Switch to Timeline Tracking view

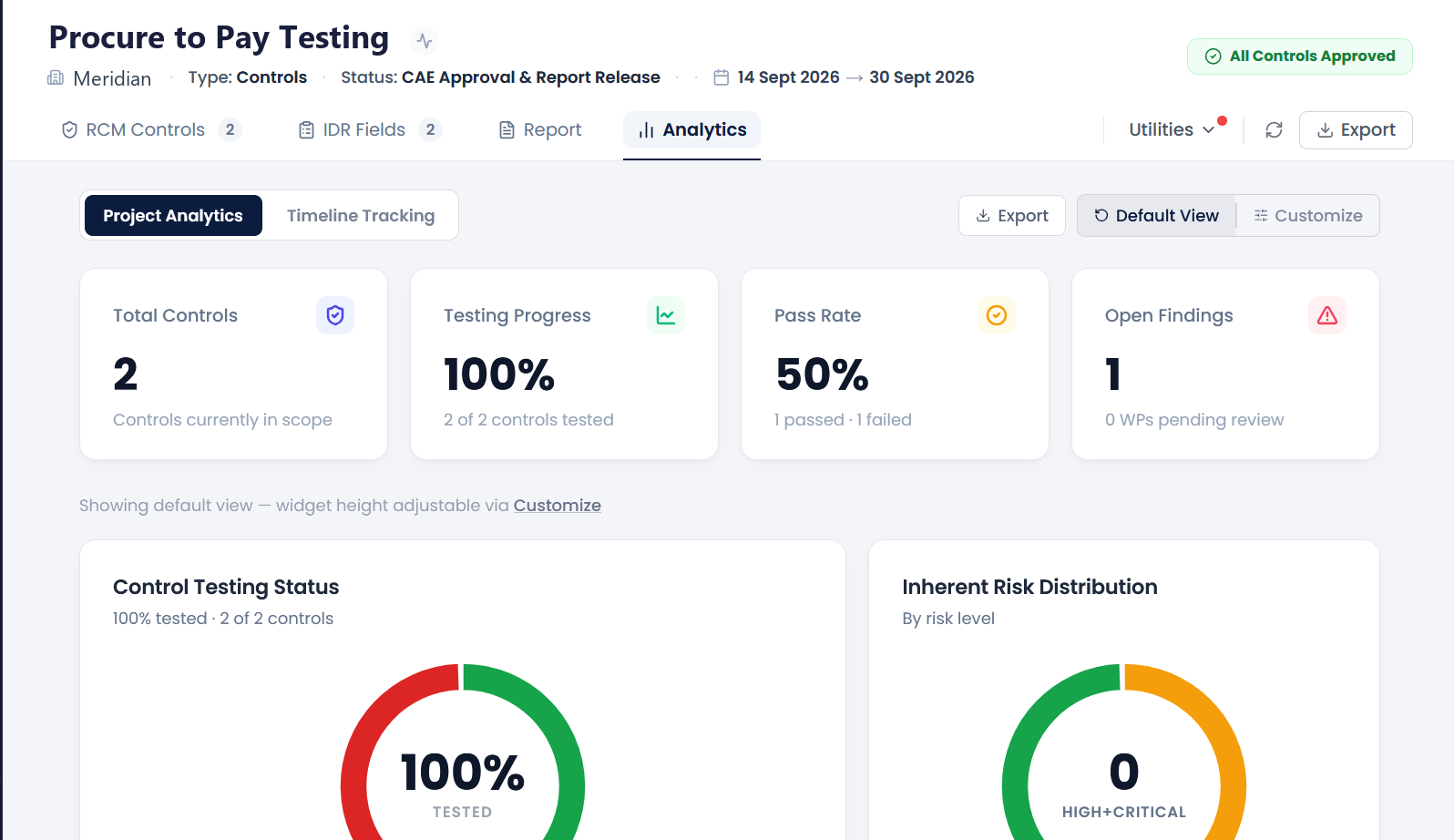[x=361, y=216]
